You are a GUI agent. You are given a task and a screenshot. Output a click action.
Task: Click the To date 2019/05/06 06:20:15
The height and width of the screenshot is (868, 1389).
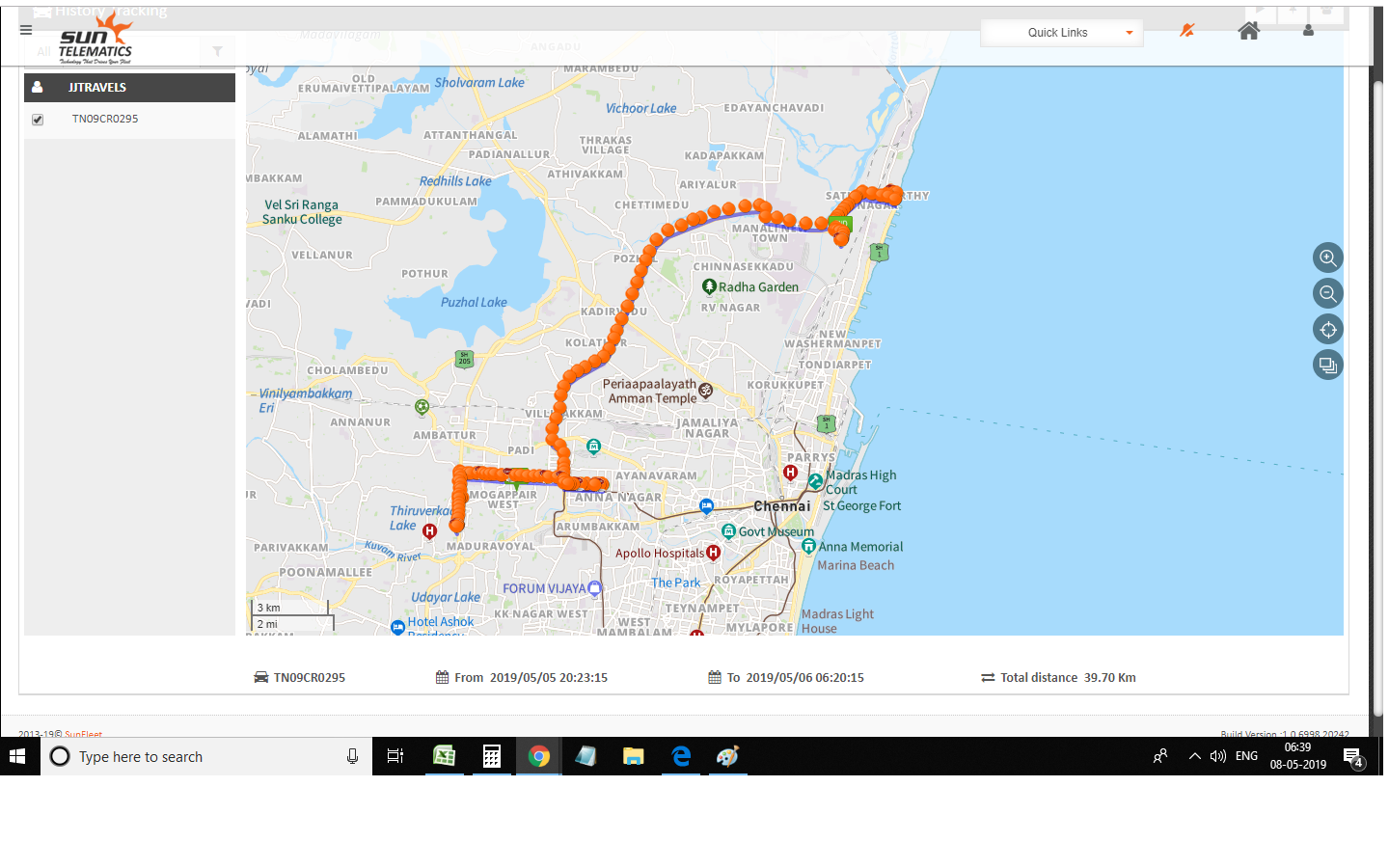coord(804,678)
